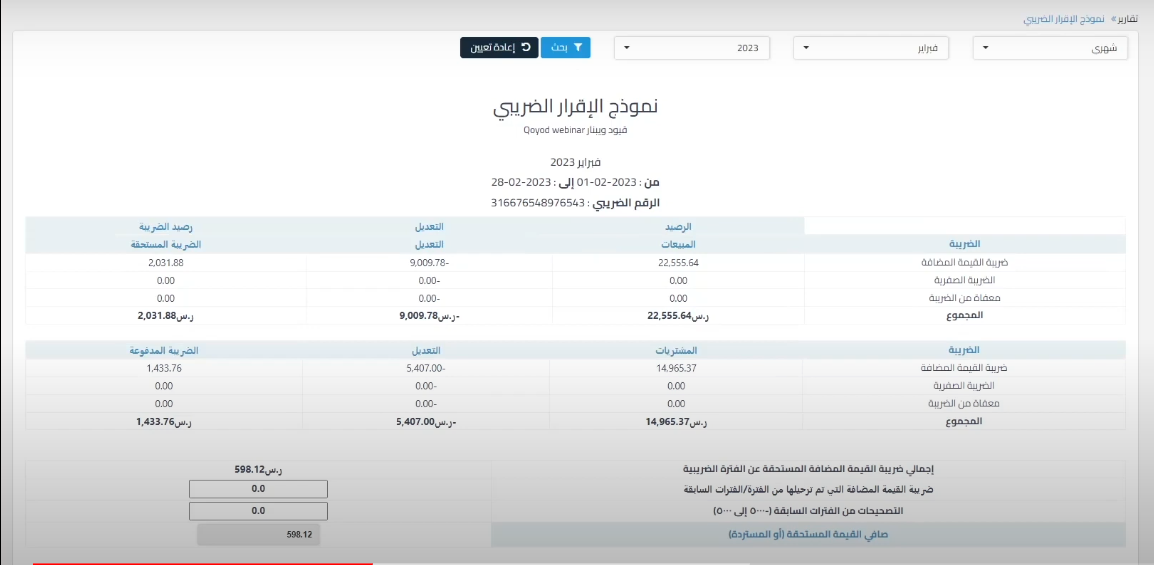Click the net VAT due field showing 598.12
Viewport: 1154px width, 565px height.
tap(258, 535)
